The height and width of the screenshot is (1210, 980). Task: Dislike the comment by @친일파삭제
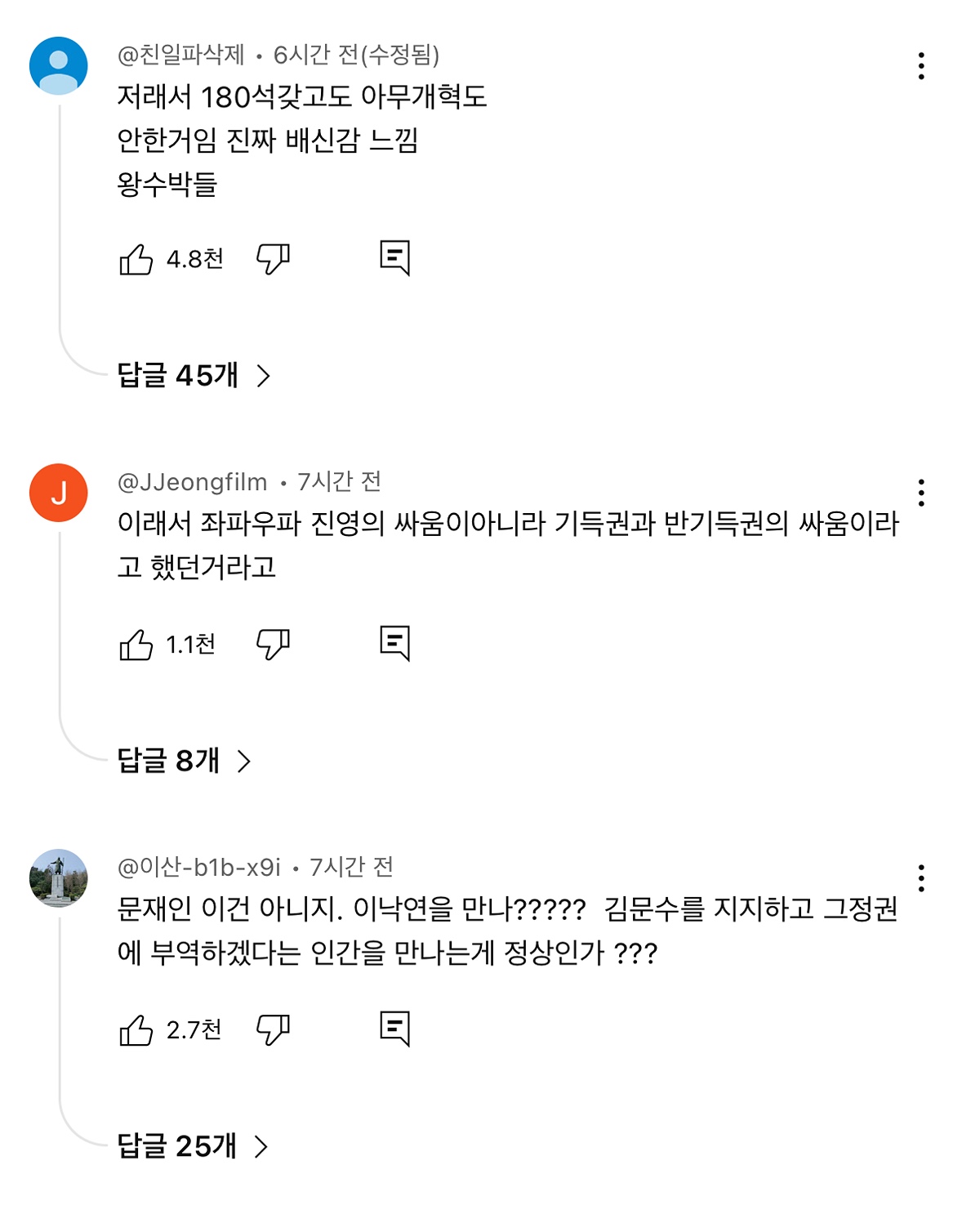(x=273, y=259)
